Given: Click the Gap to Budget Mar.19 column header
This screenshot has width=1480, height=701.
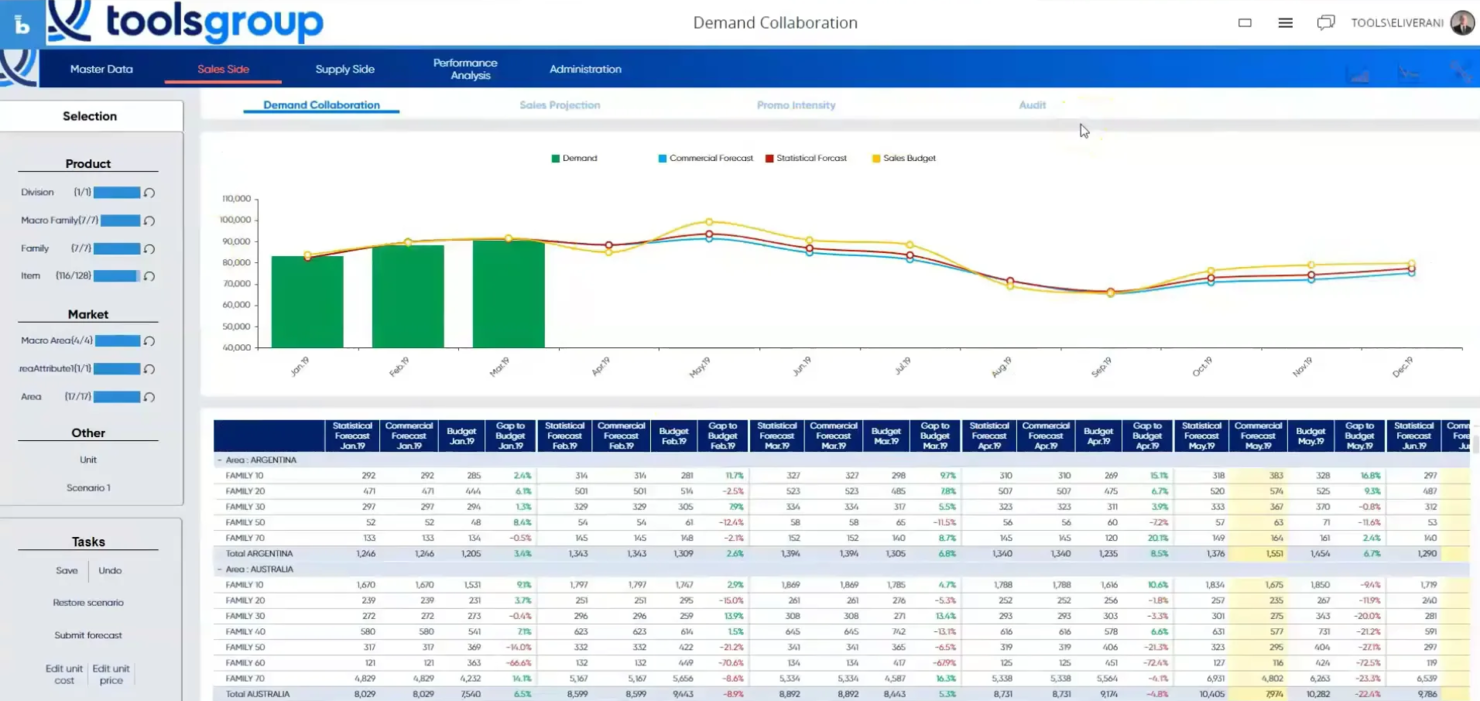Looking at the screenshot, I should [x=935, y=435].
